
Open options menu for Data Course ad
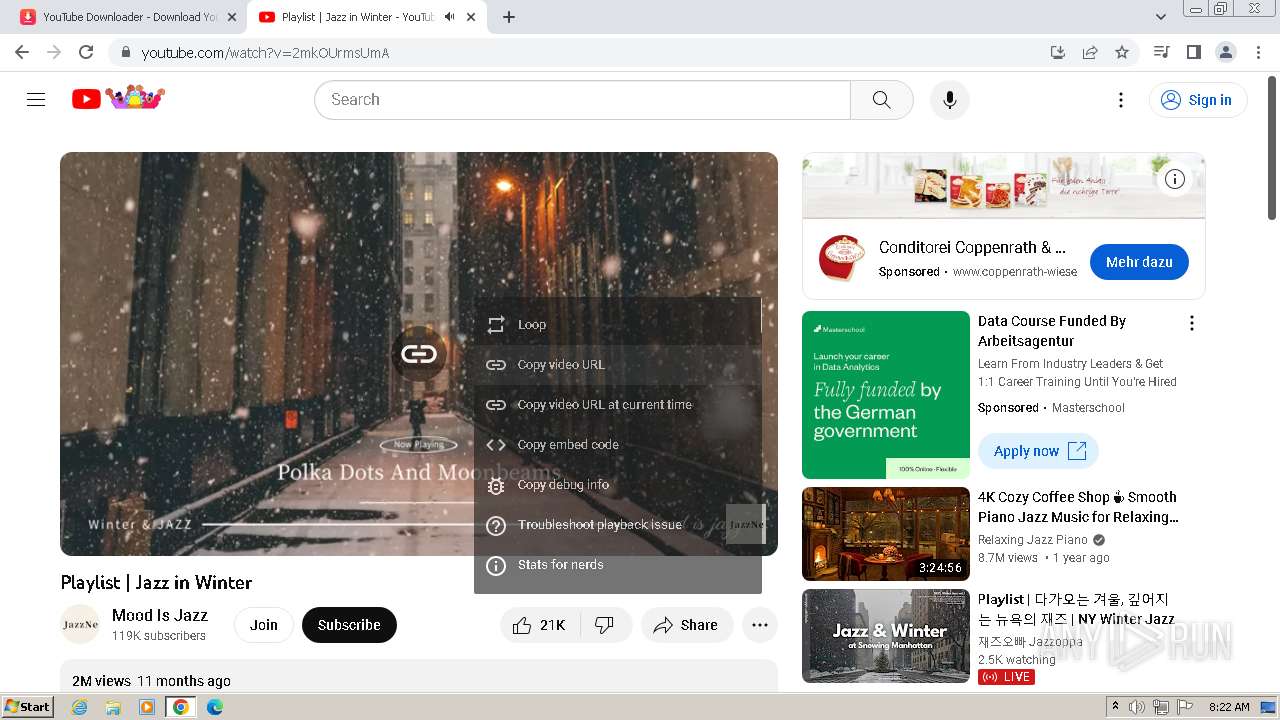pos(1191,323)
